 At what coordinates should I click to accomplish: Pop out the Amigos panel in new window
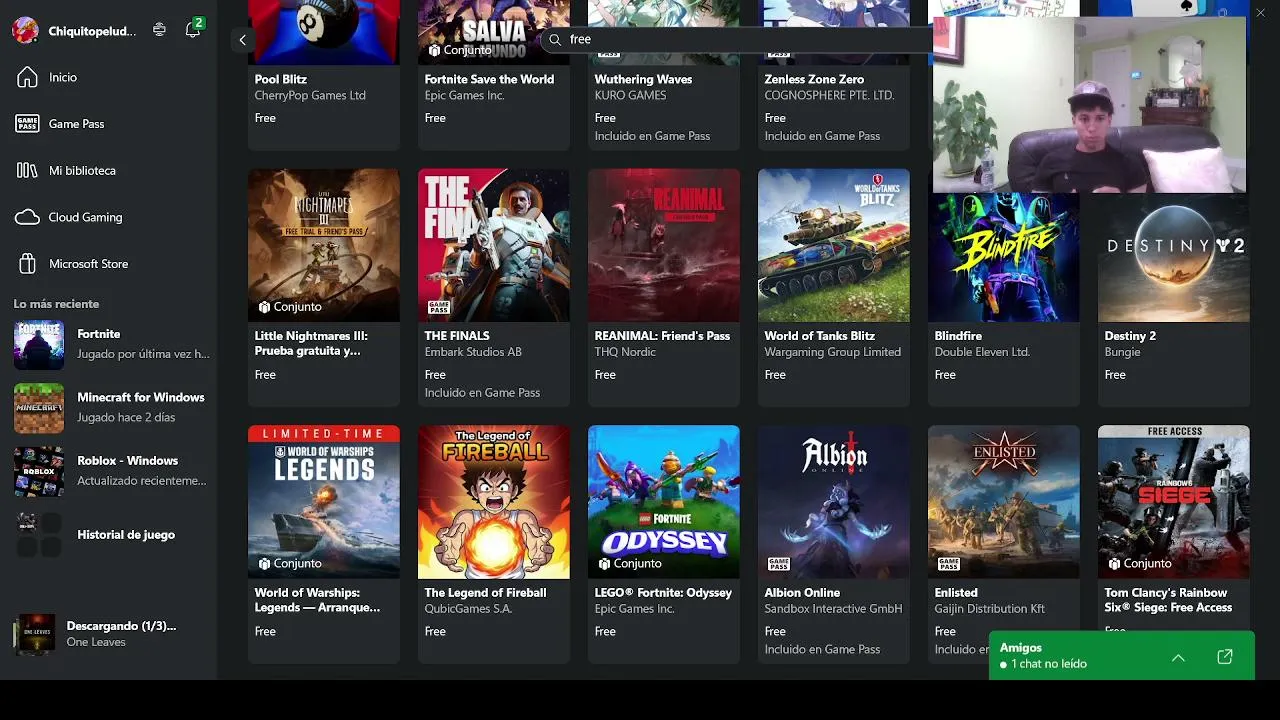coord(1225,657)
